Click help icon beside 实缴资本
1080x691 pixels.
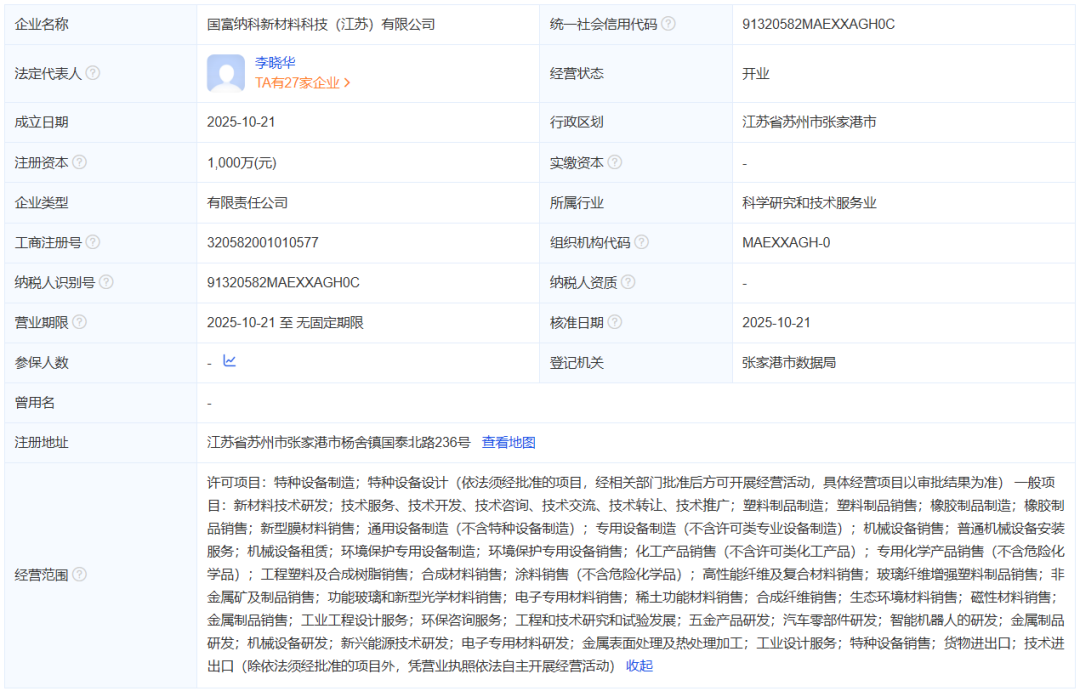(x=615, y=162)
